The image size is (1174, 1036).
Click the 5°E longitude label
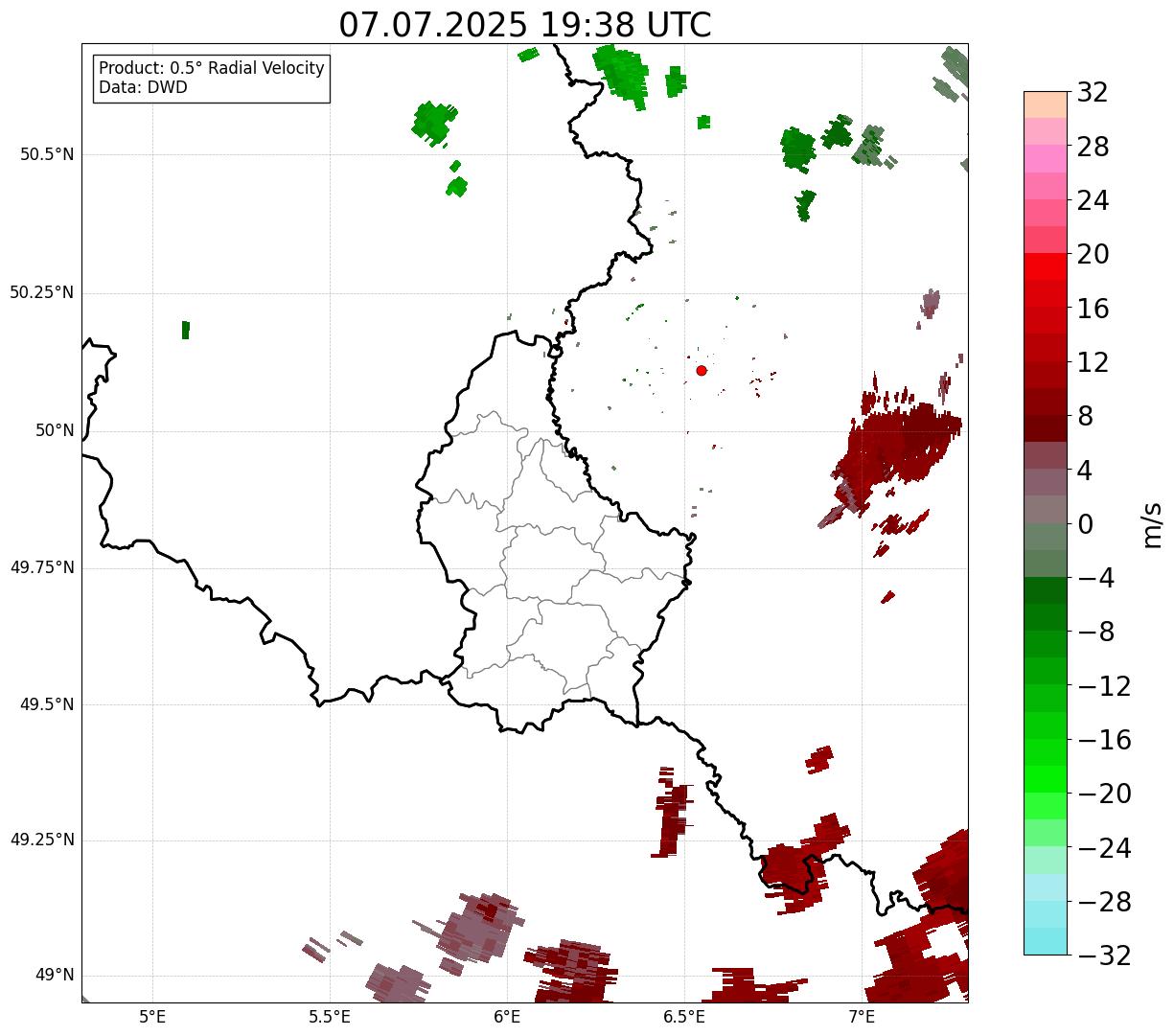click(x=152, y=1017)
